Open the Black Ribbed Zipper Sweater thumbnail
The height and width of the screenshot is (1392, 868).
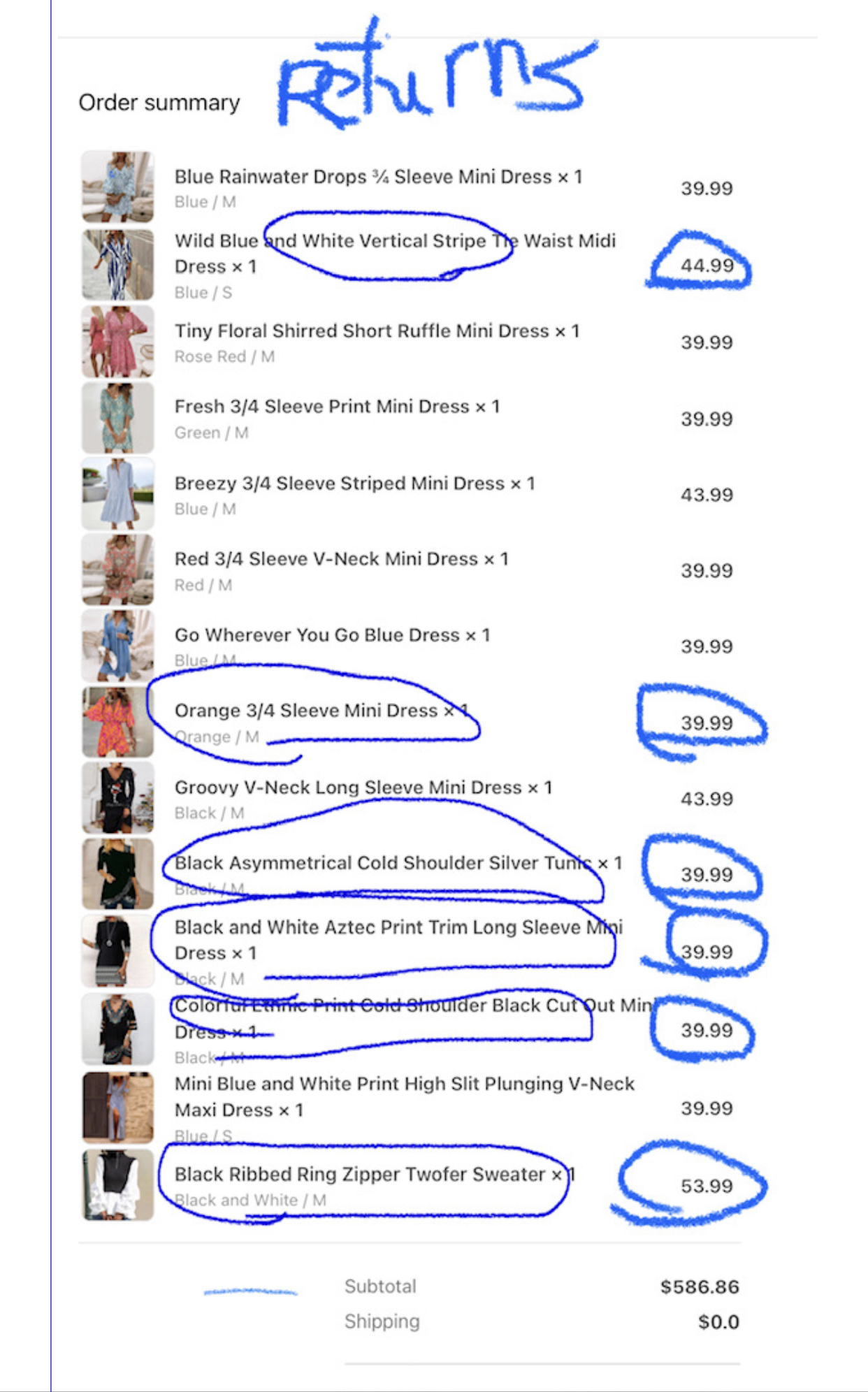point(117,1185)
